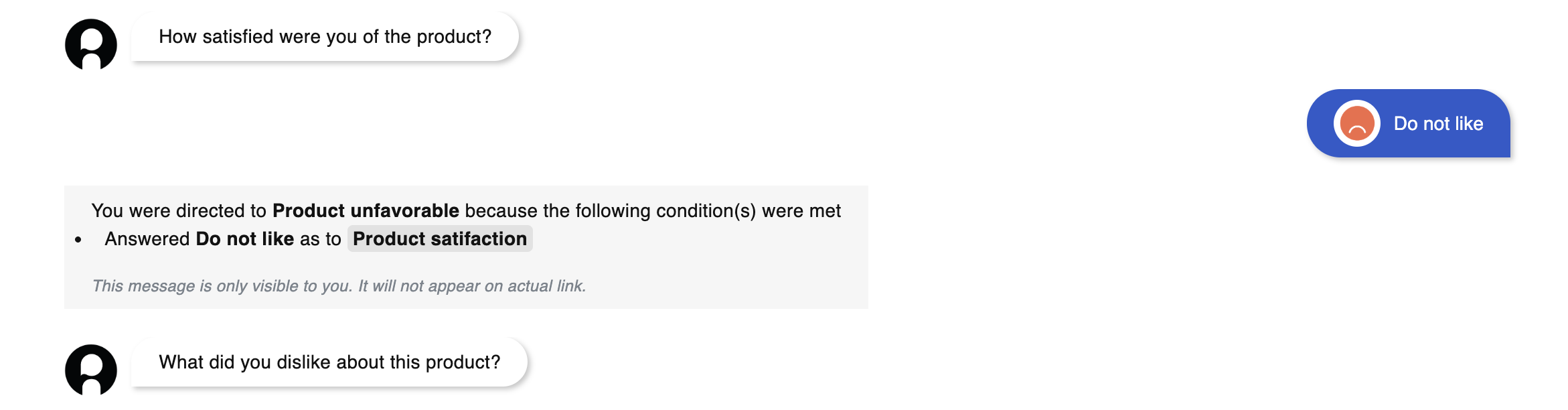The height and width of the screenshot is (410, 1568).
Task: Click the bot avatar beside the satisfaction question
Action: [x=91, y=44]
